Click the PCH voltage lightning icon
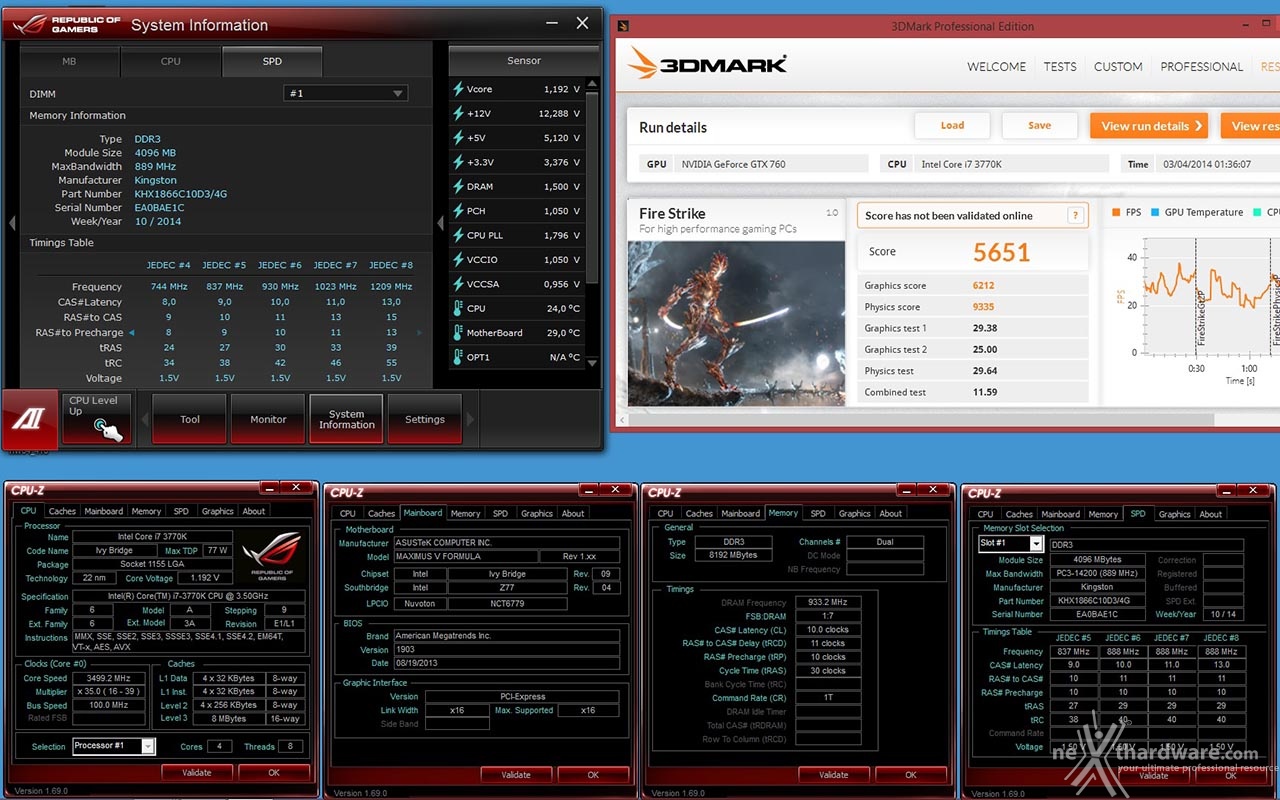The image size is (1280, 800). [x=458, y=211]
